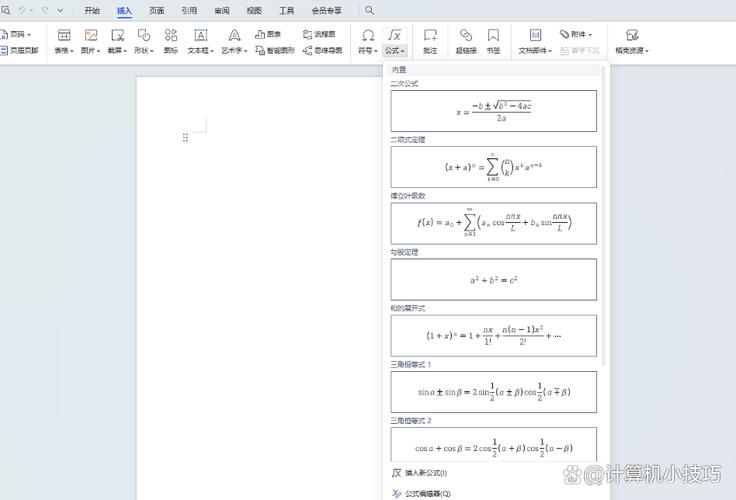Expand the 图片 dropdown arrow
This screenshot has width=736, height=500.
[x=99, y=51]
